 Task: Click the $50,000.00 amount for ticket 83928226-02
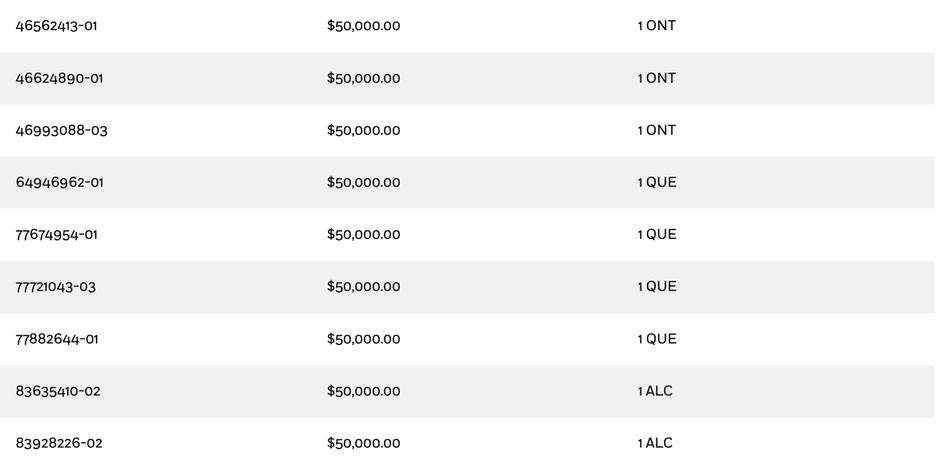tap(363, 443)
